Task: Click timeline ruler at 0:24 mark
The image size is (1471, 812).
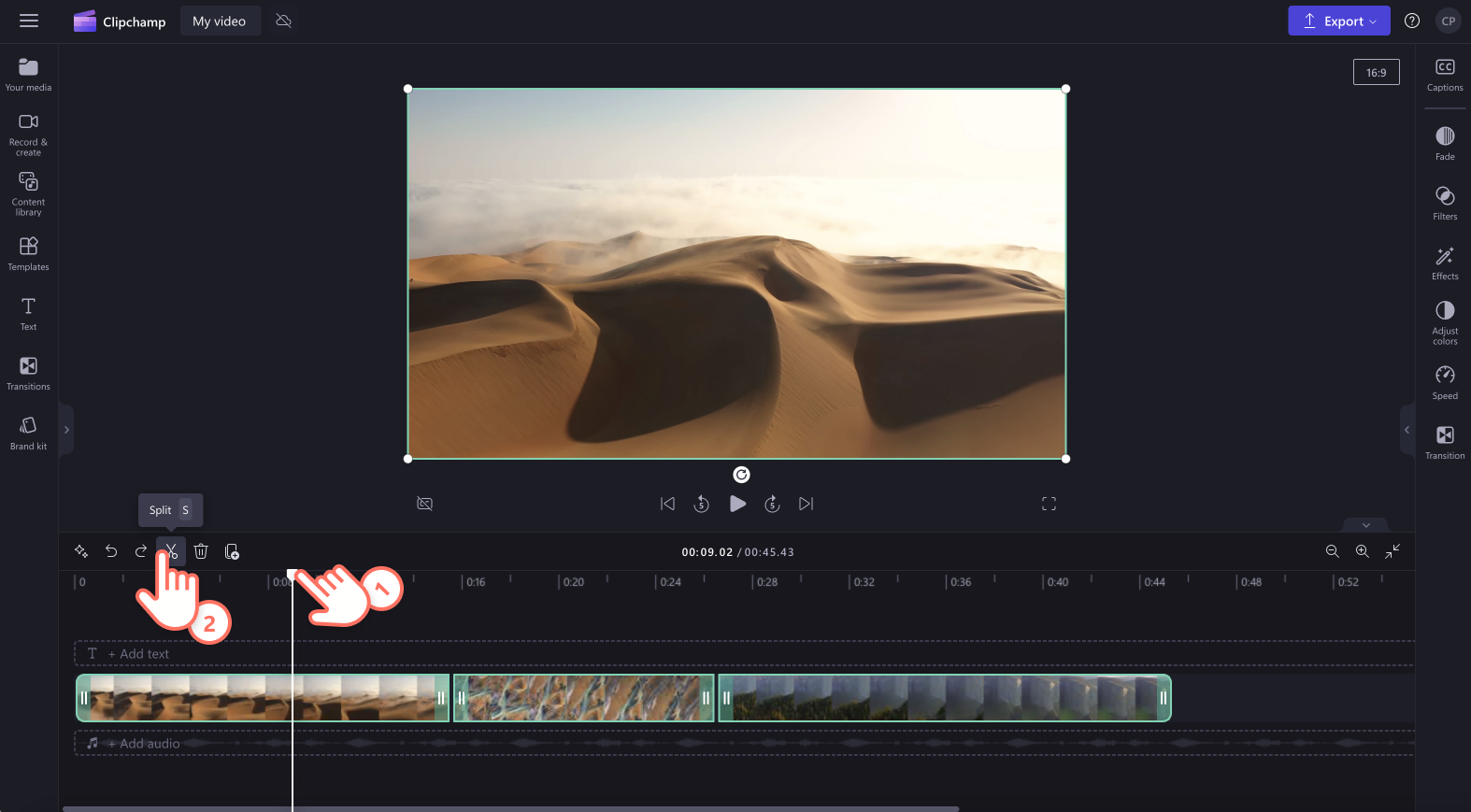Action: point(669,582)
